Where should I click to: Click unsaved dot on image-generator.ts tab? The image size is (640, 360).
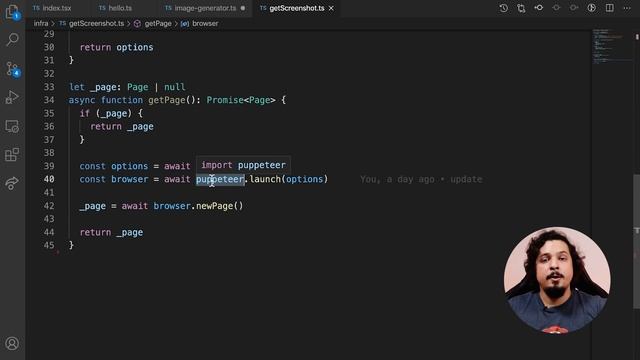point(243,8)
